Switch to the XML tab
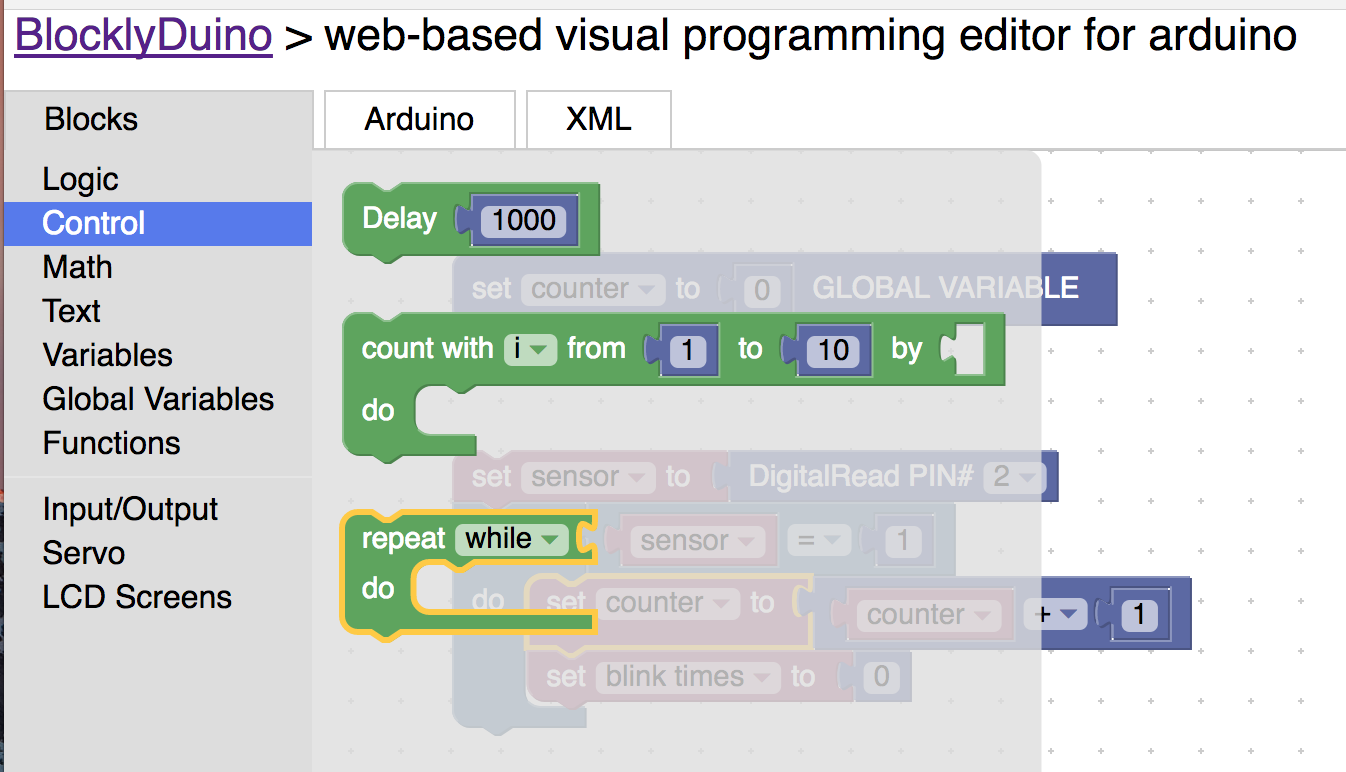This screenshot has height=772, width=1346. [x=598, y=119]
